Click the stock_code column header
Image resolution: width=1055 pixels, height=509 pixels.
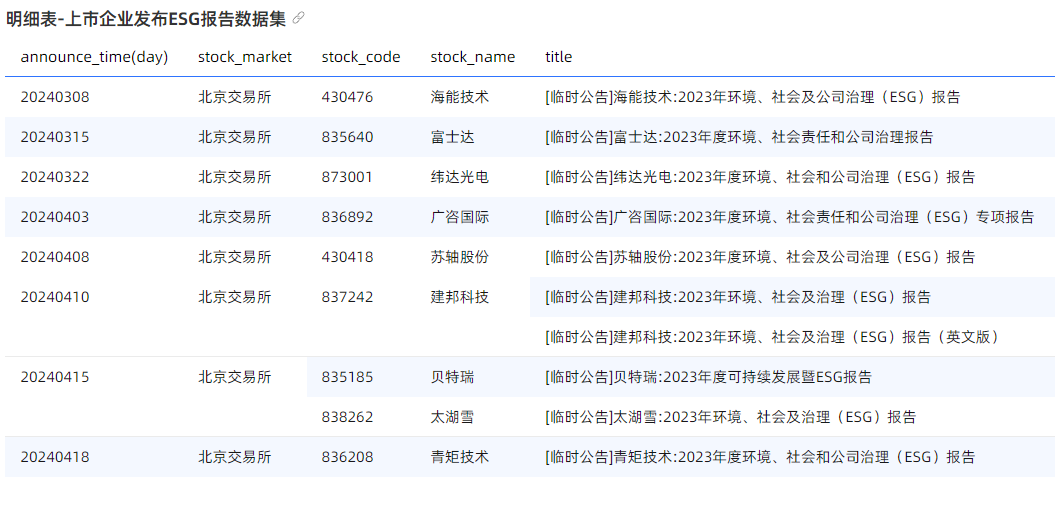click(361, 57)
